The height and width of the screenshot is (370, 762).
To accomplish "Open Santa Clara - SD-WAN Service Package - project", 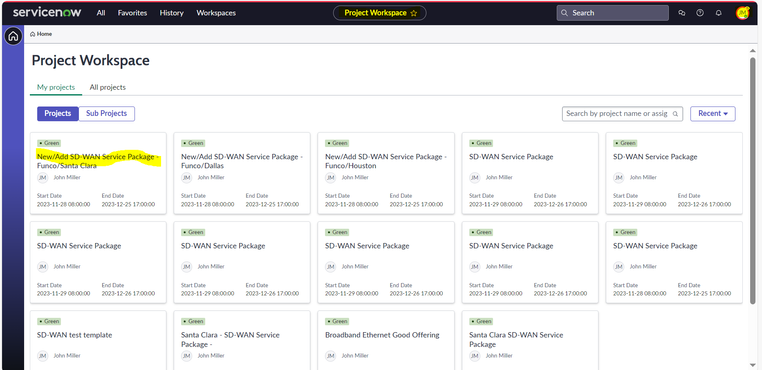I will point(230,339).
